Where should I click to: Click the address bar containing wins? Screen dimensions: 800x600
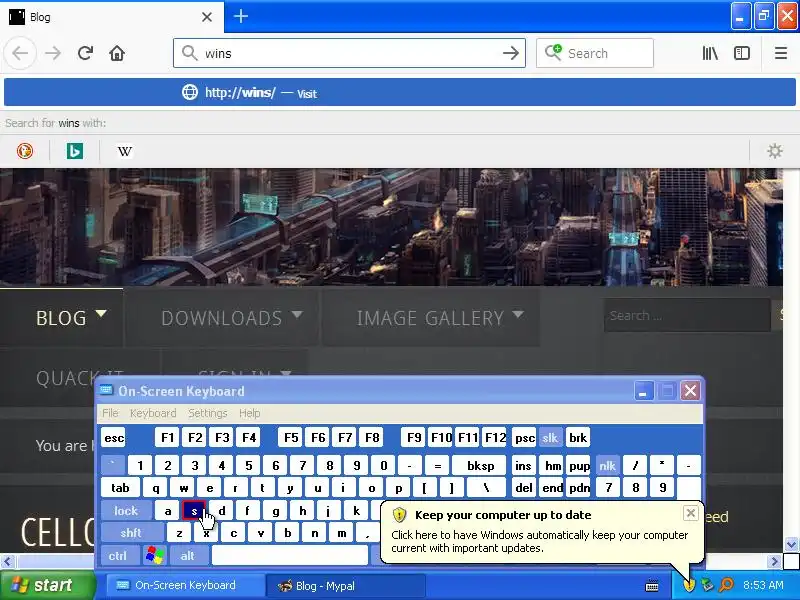click(x=349, y=53)
